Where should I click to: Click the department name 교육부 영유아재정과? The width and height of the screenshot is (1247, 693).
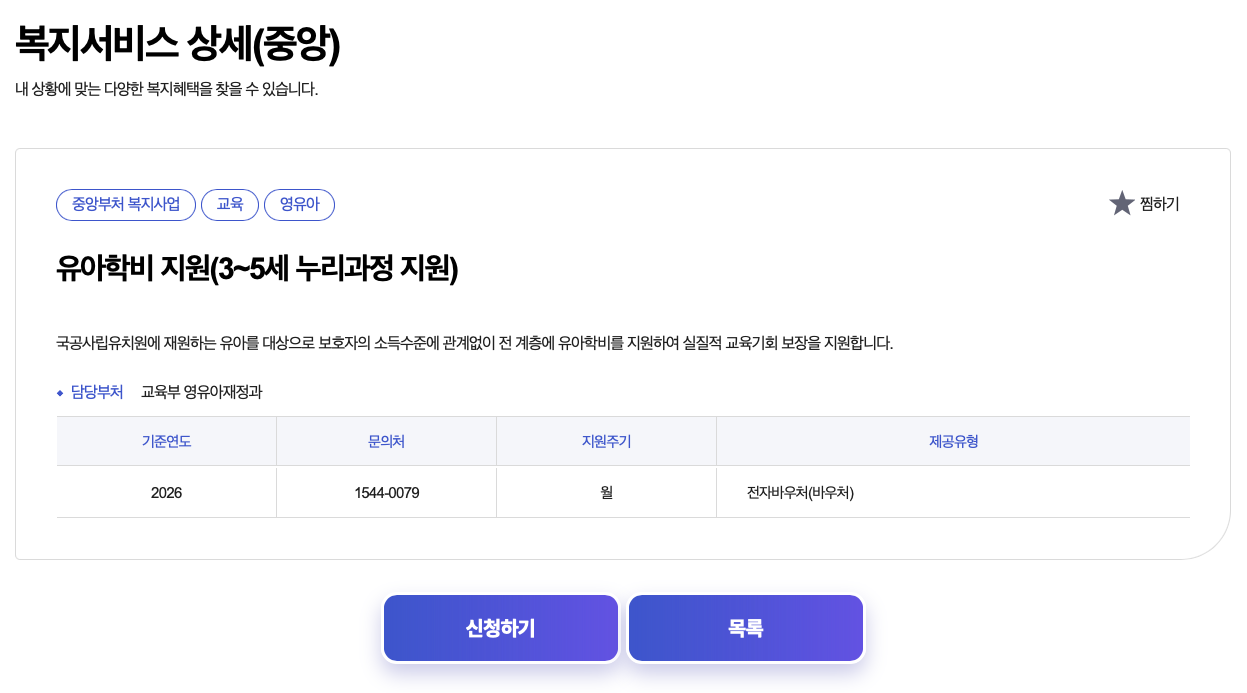pos(201,392)
